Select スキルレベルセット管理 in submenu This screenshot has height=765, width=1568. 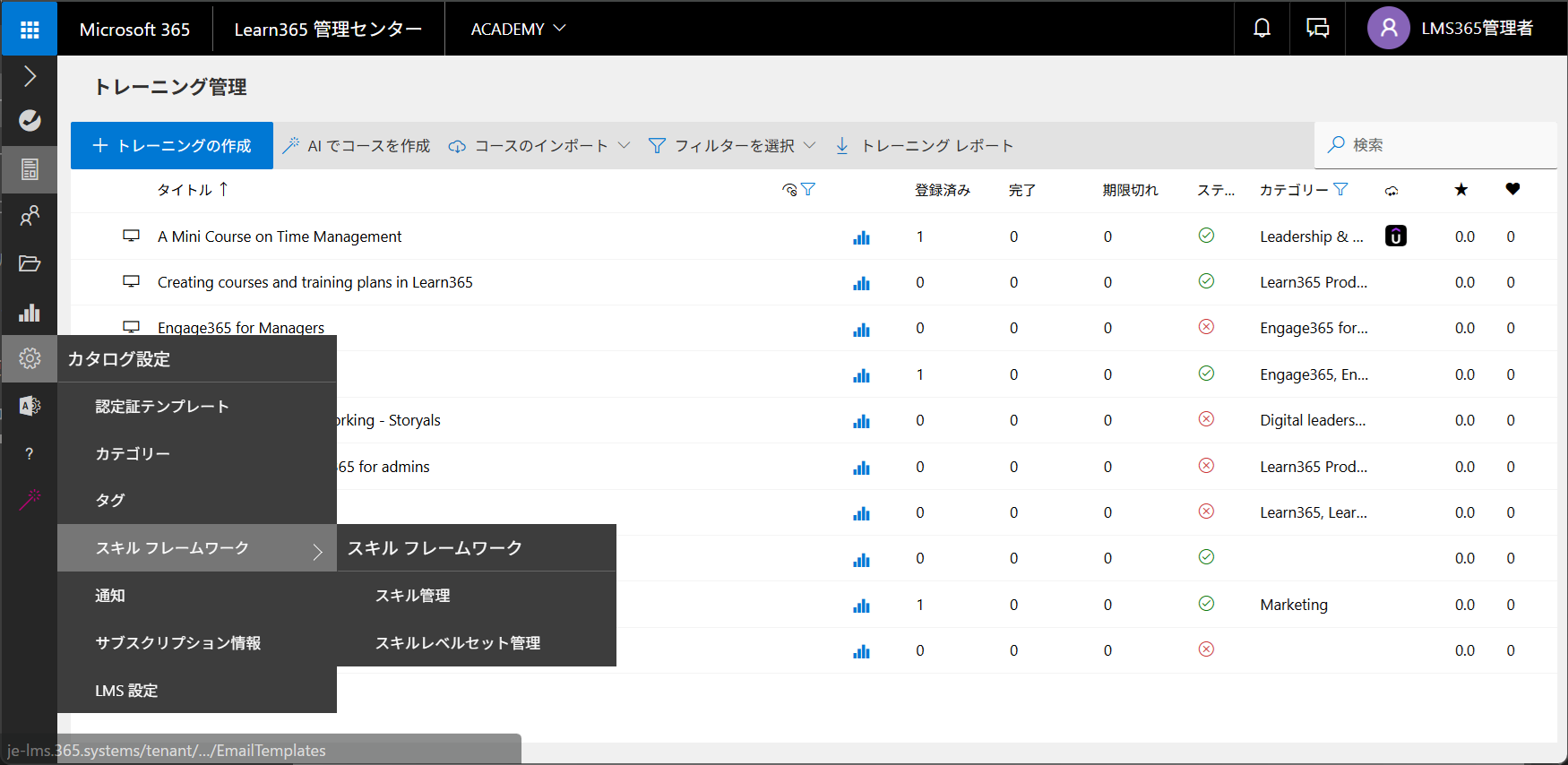[x=477, y=643]
